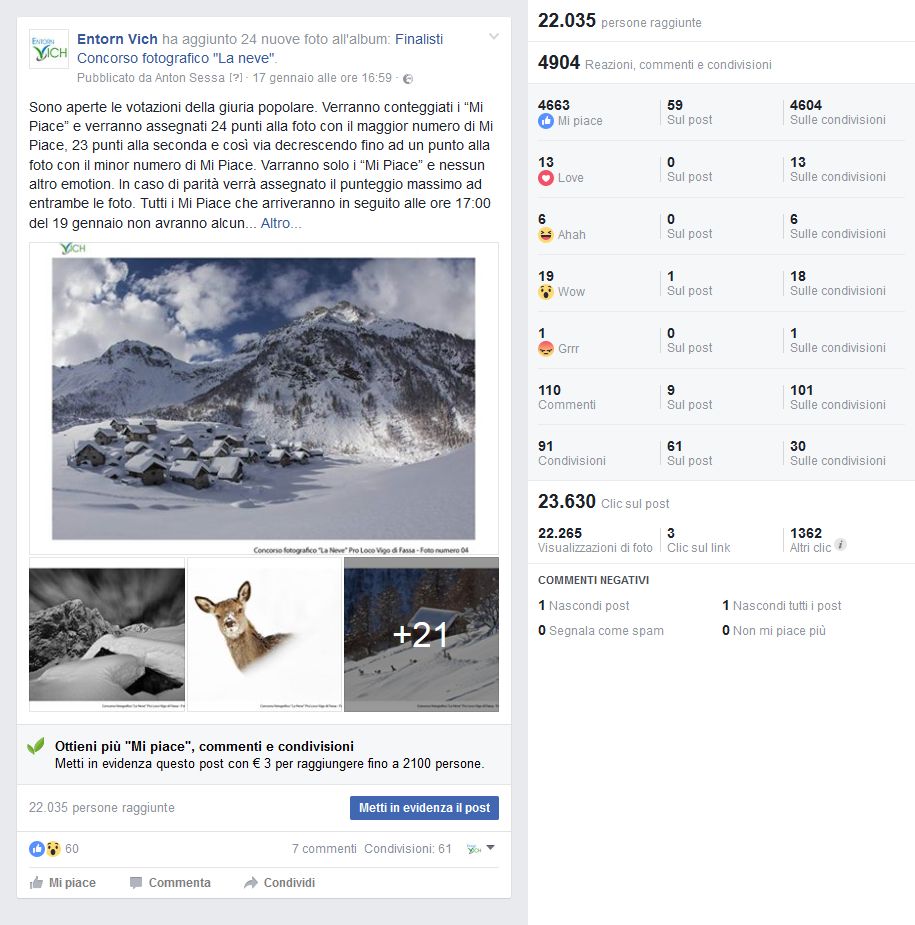Open the black and white snow thumbnail
The image size is (915, 925).
(x=107, y=634)
